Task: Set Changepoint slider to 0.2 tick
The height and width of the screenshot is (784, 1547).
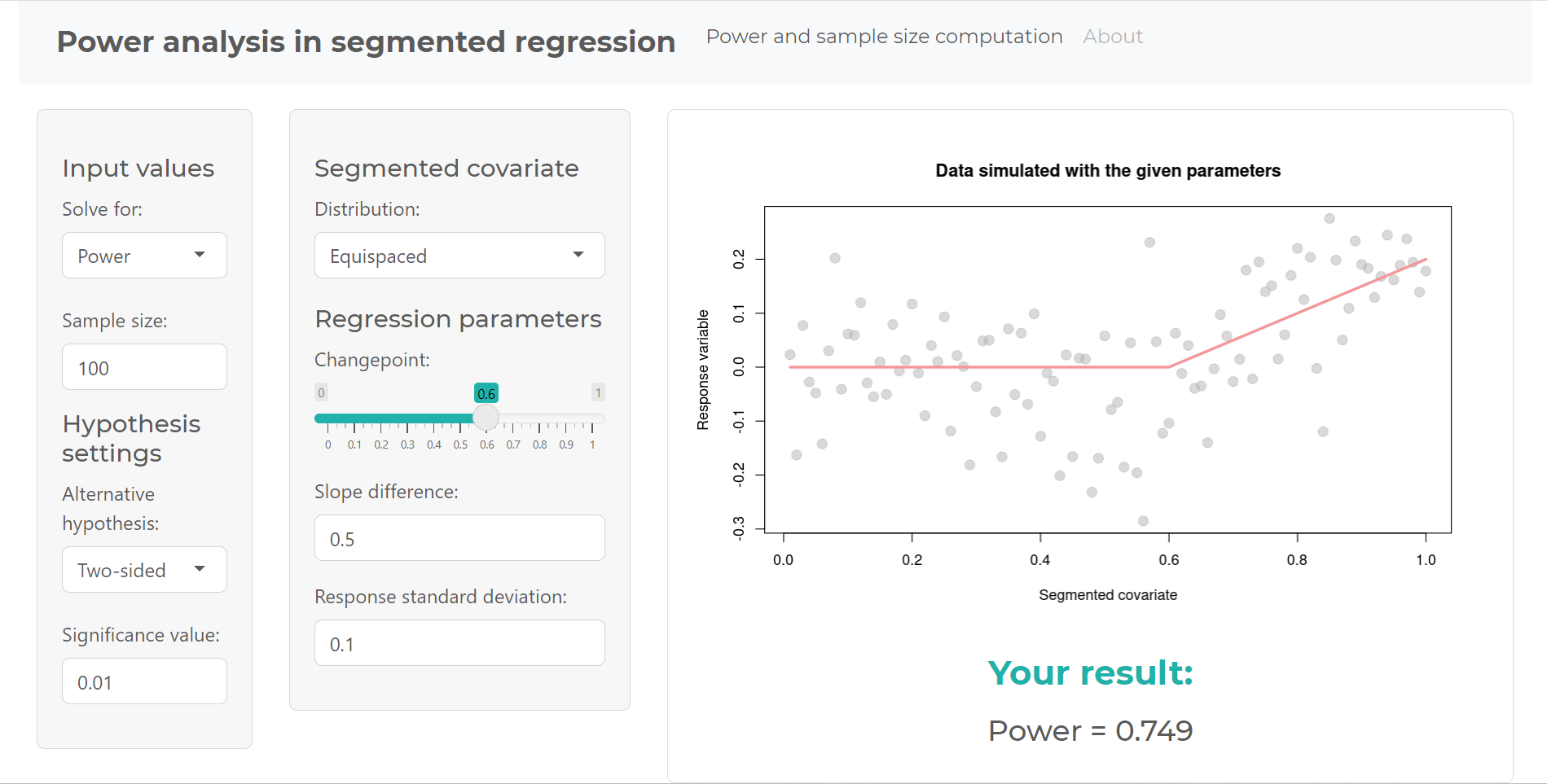Action: click(x=381, y=418)
